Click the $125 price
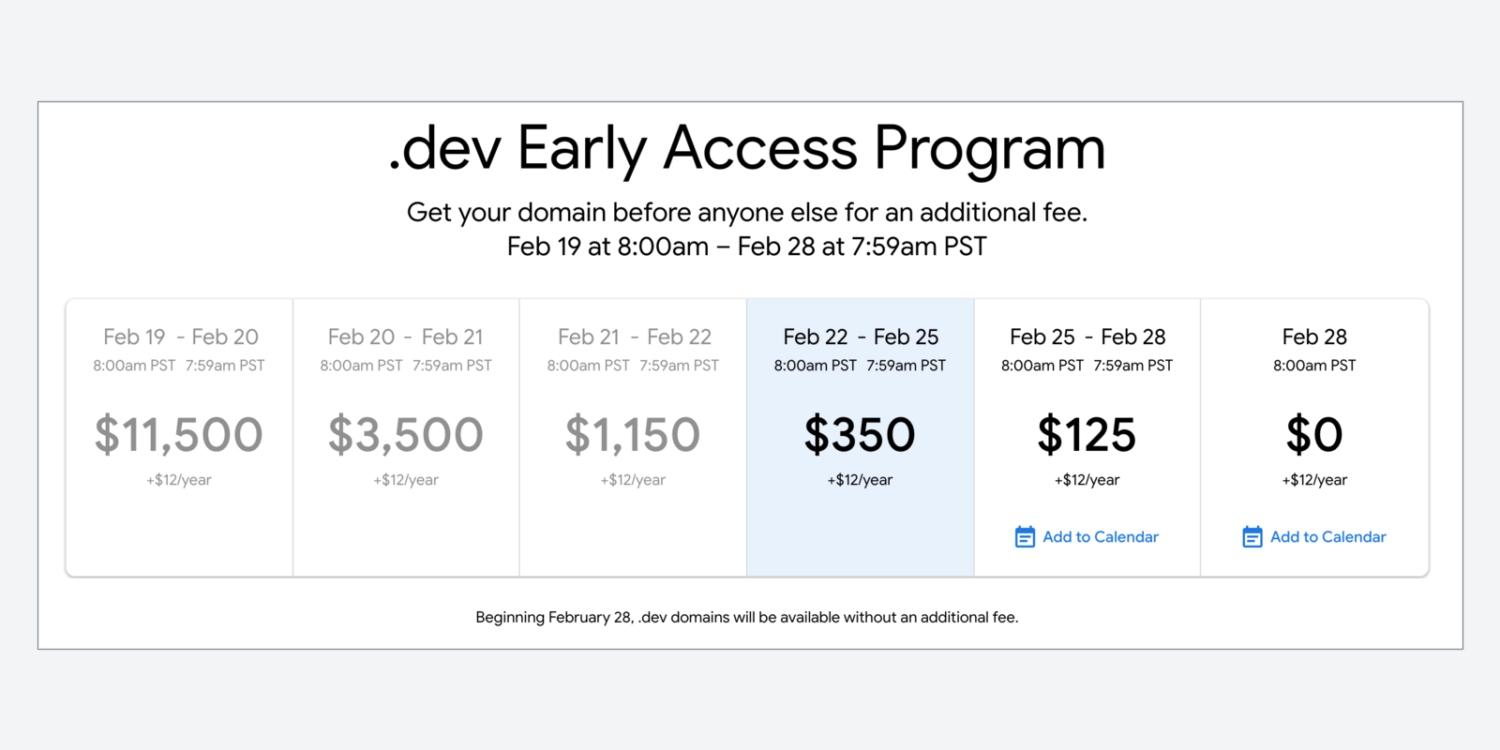Viewport: 1500px width, 750px height. click(x=1087, y=434)
